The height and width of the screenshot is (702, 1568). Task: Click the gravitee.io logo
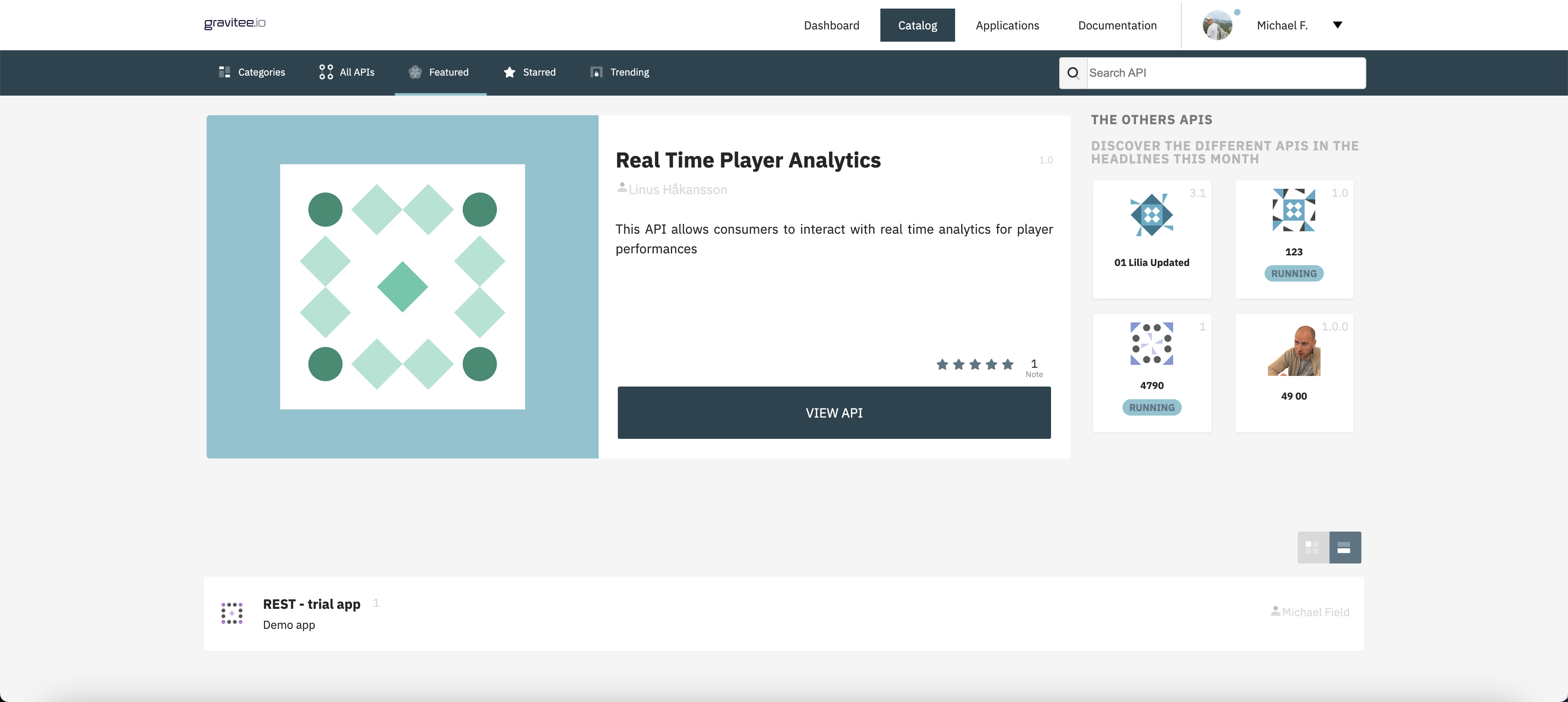pos(234,23)
